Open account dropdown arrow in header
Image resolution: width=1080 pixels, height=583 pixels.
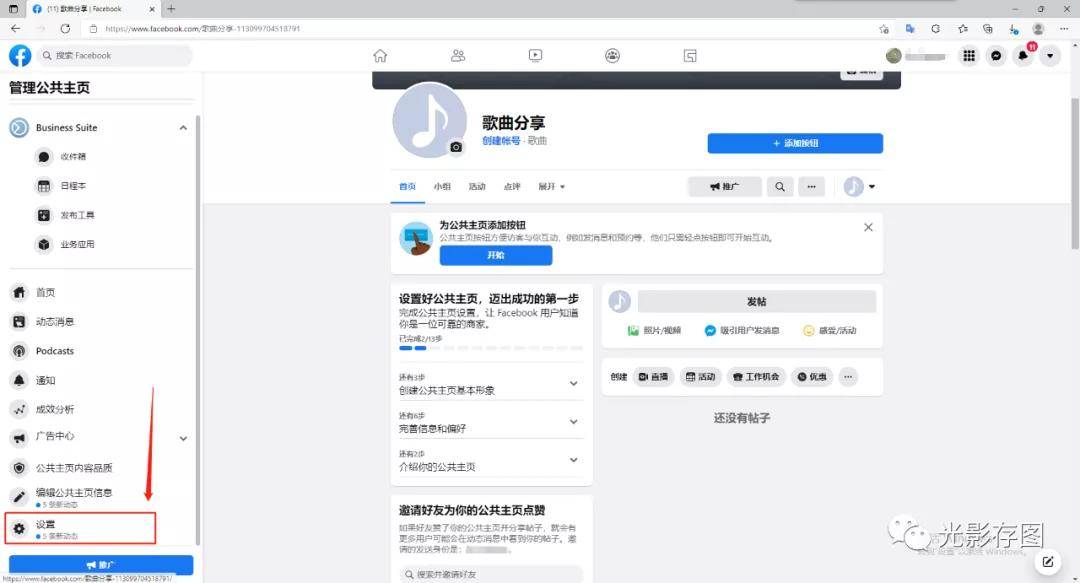click(x=1050, y=56)
